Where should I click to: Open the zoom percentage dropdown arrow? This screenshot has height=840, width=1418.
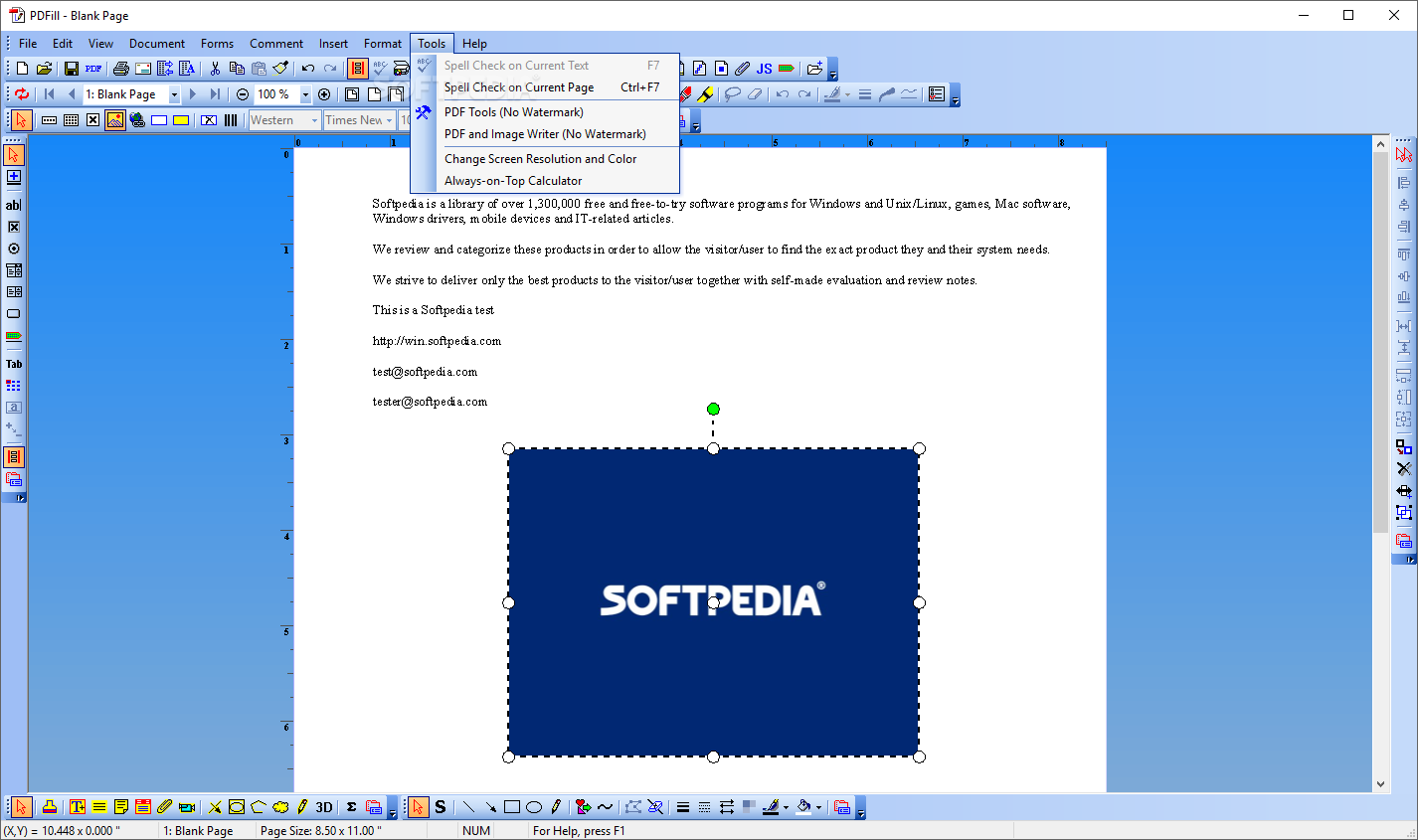pos(305,94)
